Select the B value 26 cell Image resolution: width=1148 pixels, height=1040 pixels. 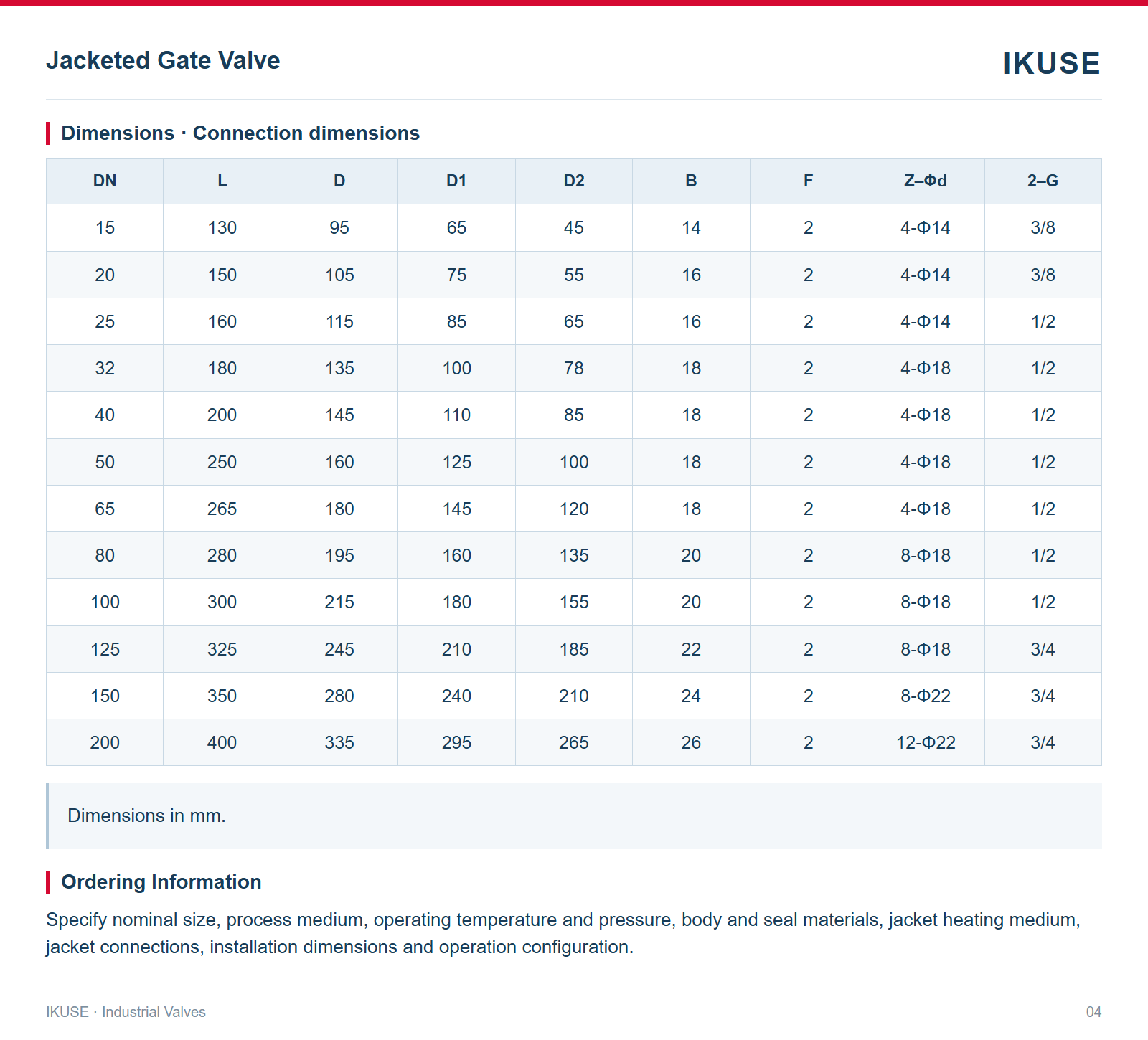click(x=691, y=742)
